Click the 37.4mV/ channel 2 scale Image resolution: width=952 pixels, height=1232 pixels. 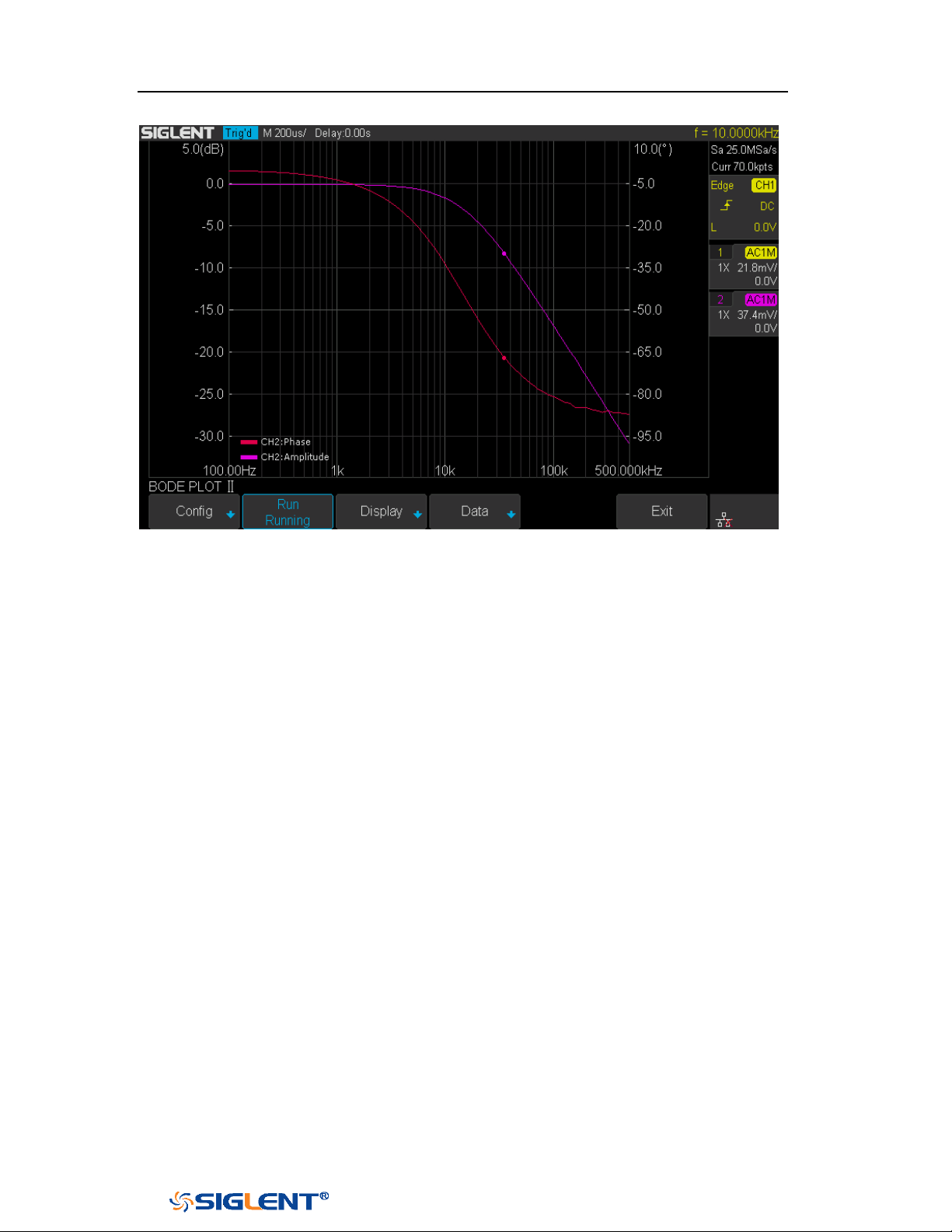tap(757, 315)
